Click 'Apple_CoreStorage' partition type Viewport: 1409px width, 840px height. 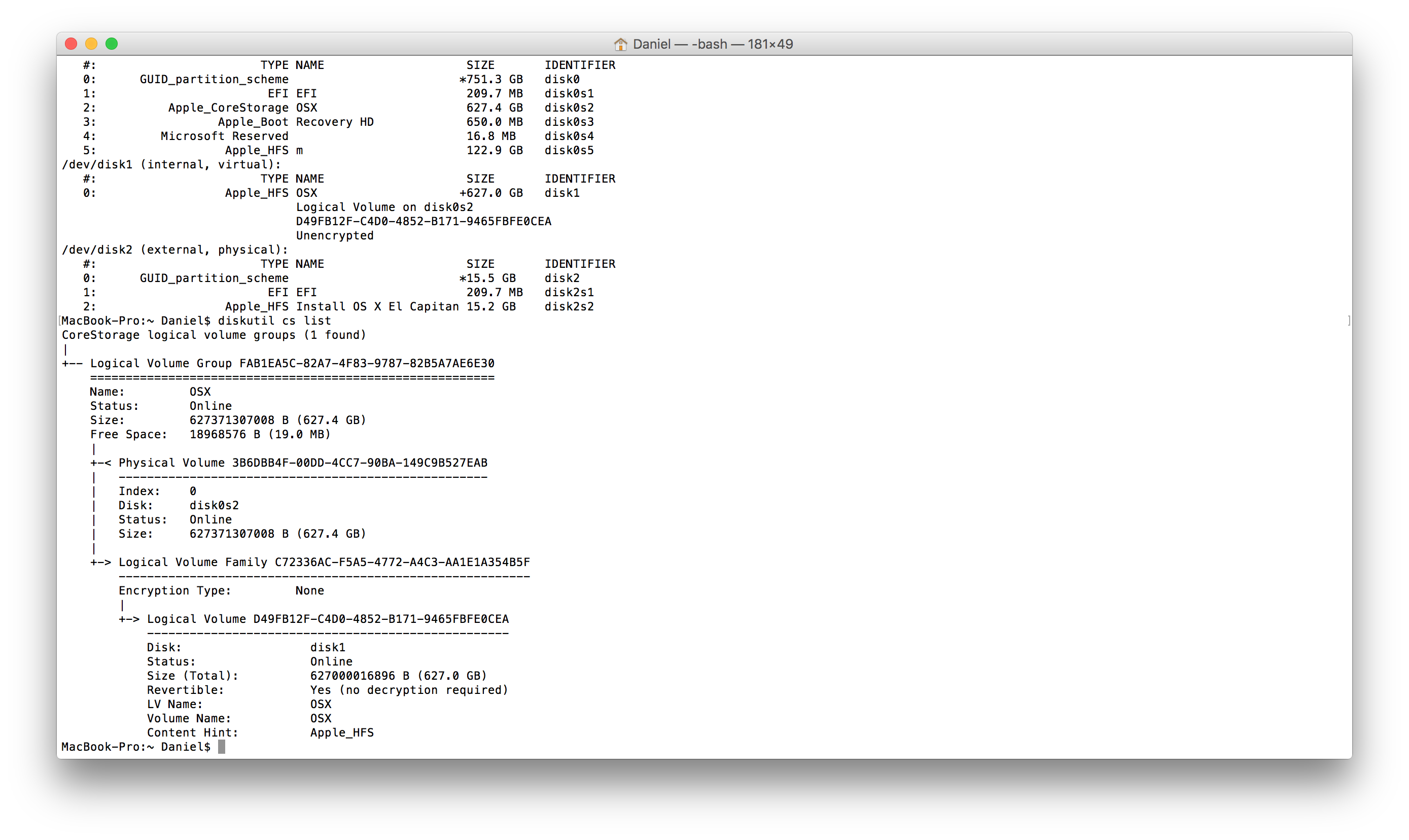(x=229, y=108)
